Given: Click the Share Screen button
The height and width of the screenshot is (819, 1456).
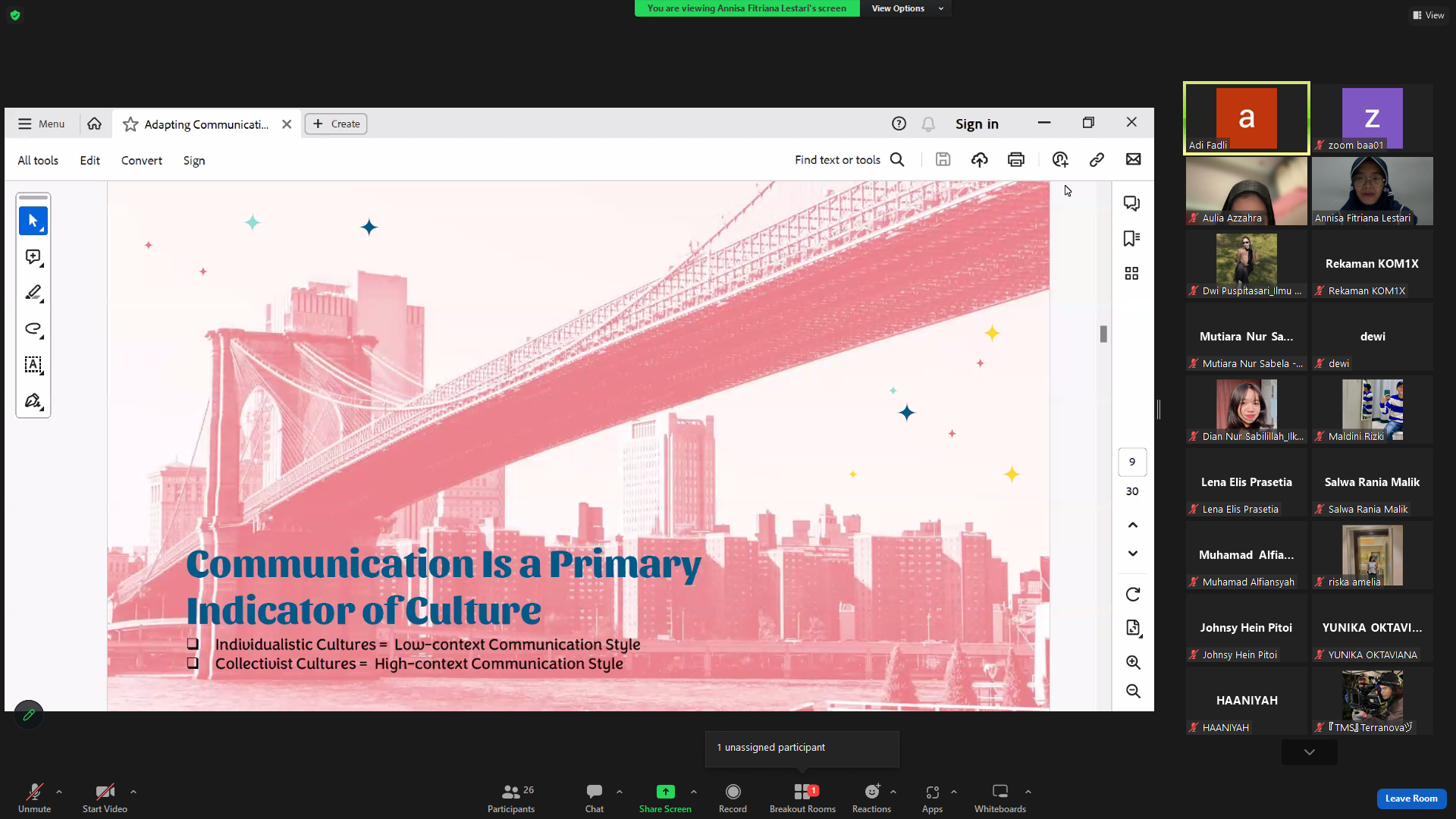Looking at the screenshot, I should tap(665, 798).
